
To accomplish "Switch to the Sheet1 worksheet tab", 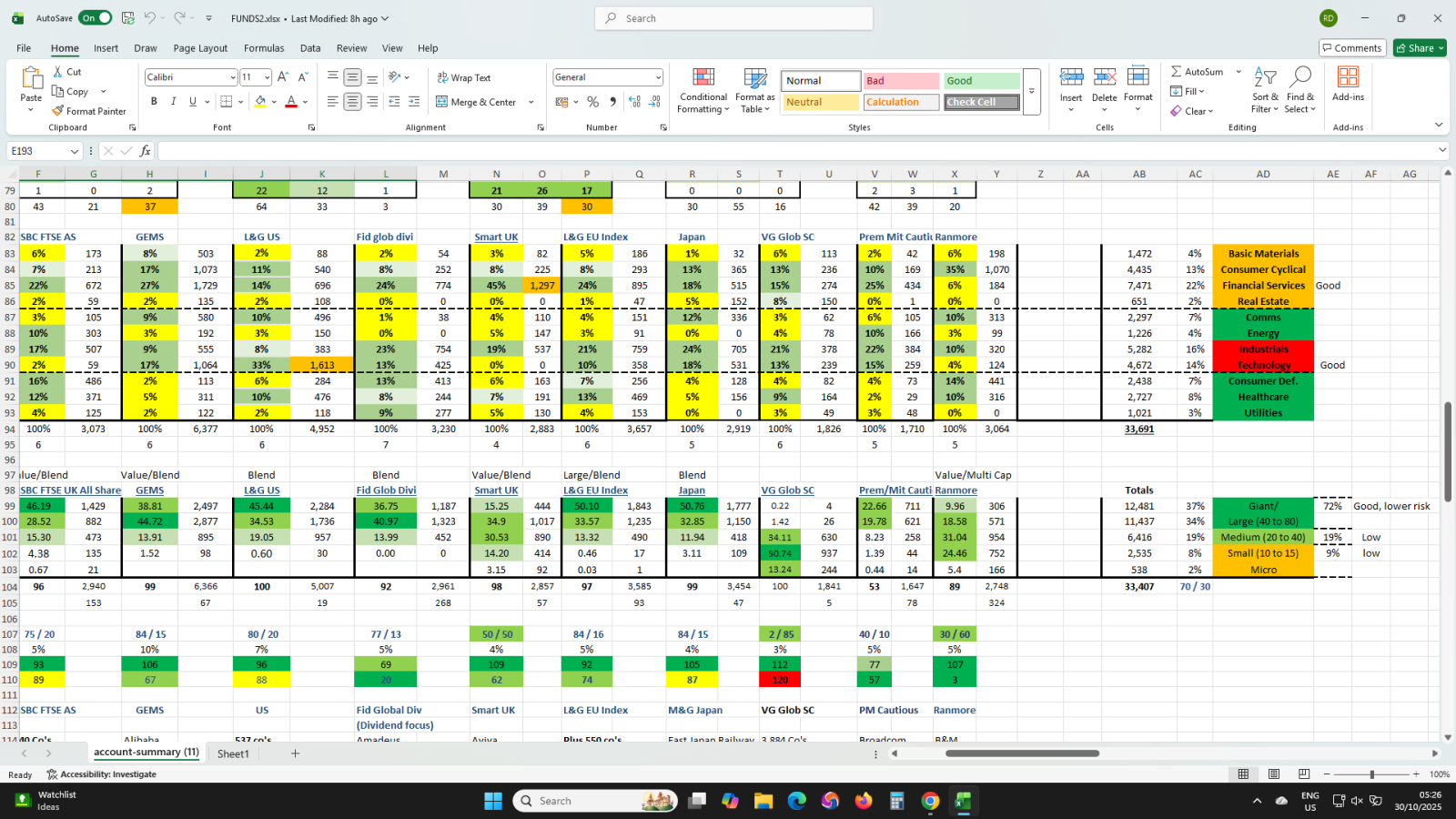I will 233,753.
